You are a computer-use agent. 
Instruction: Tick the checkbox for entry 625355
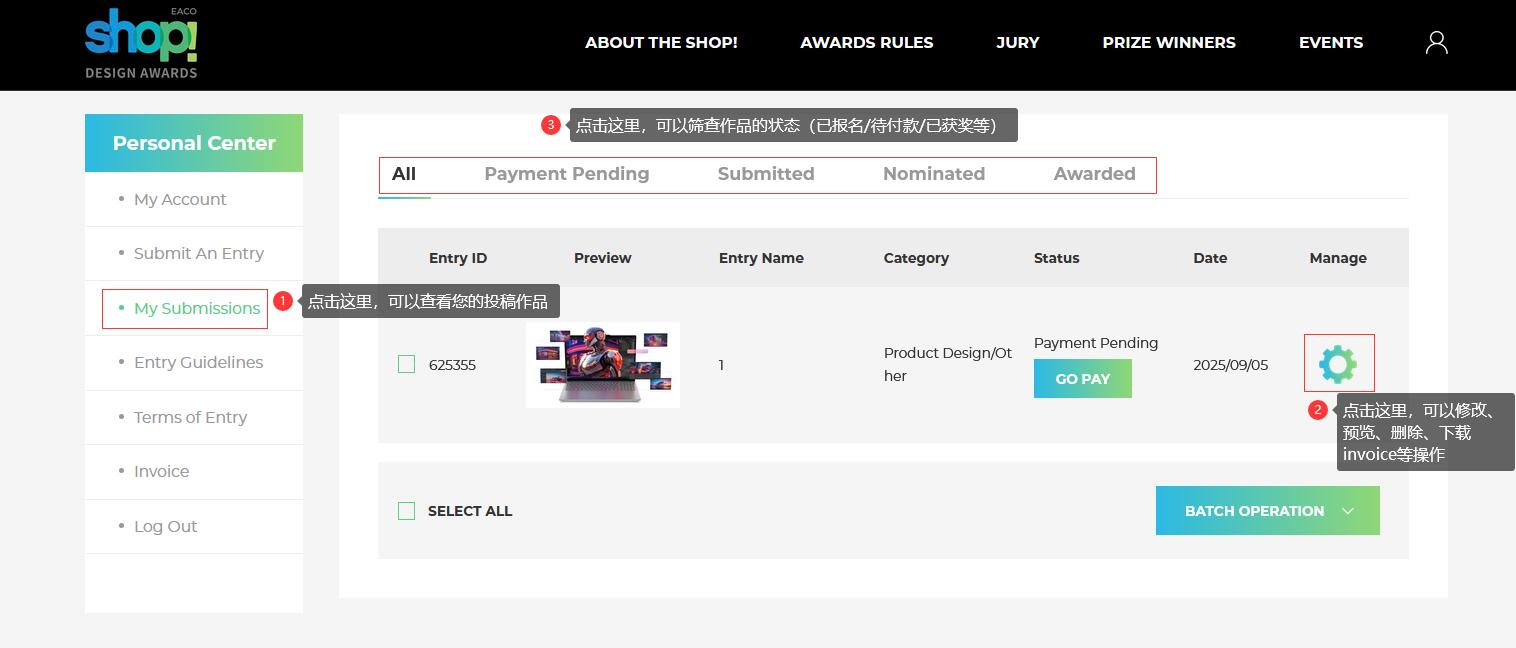point(406,364)
